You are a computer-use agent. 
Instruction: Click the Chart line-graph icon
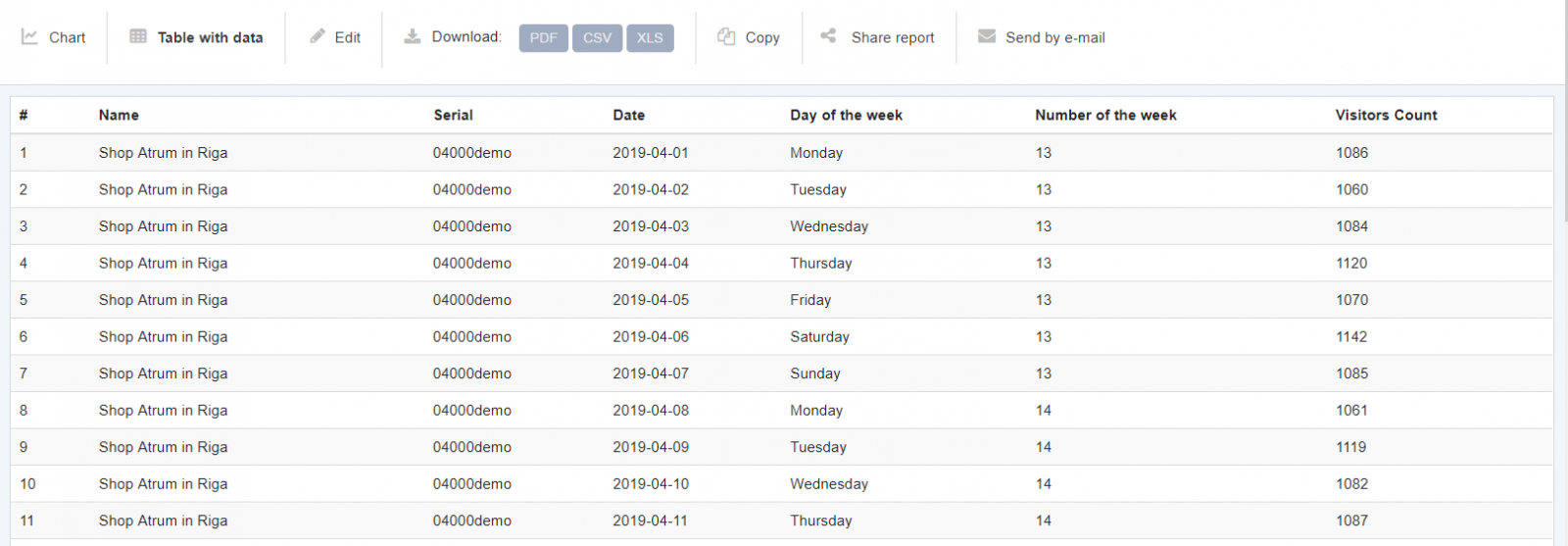tap(29, 37)
